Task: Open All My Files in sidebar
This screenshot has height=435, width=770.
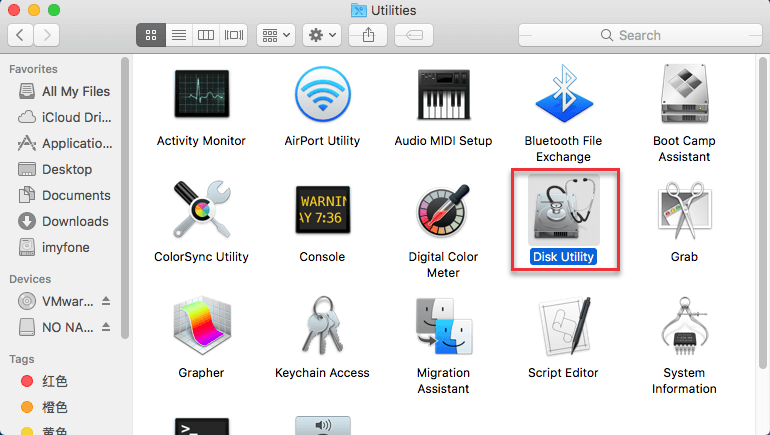Action: 64,91
